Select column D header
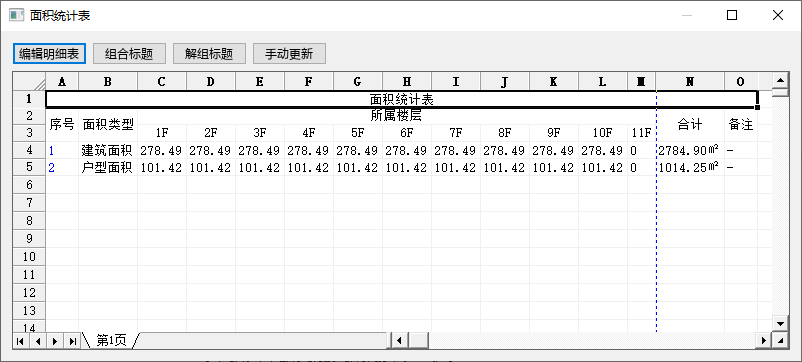 211,81
